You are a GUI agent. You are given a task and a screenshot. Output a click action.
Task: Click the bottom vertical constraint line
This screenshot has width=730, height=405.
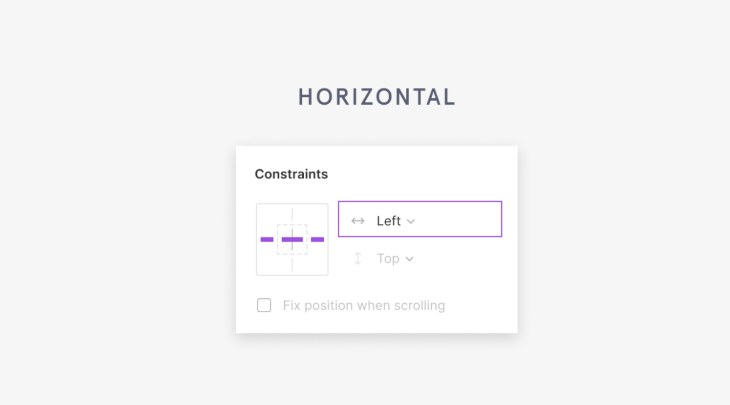(x=292, y=265)
